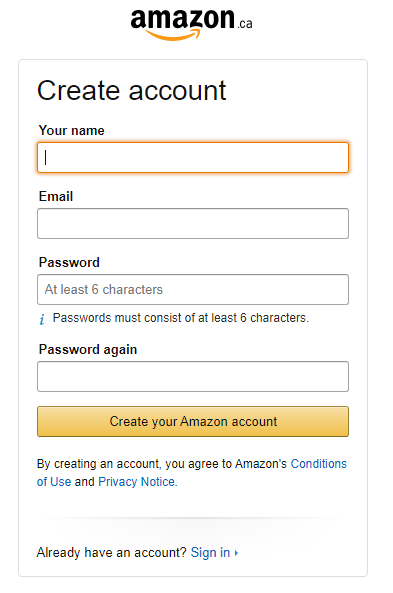This screenshot has height=593, width=393.
Task: Open the Privacy Notice link
Action: tap(137, 482)
